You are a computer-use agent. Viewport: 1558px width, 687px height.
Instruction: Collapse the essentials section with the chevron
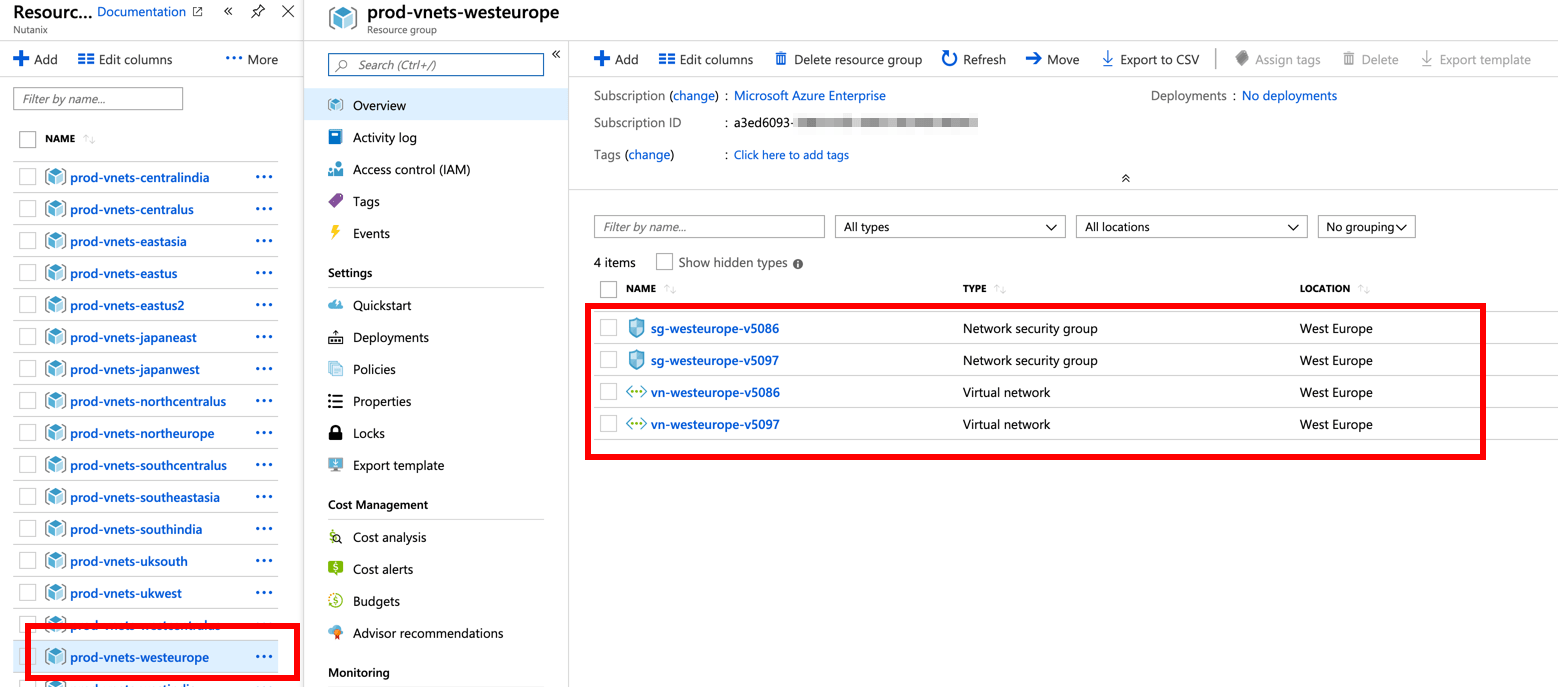[1125, 178]
